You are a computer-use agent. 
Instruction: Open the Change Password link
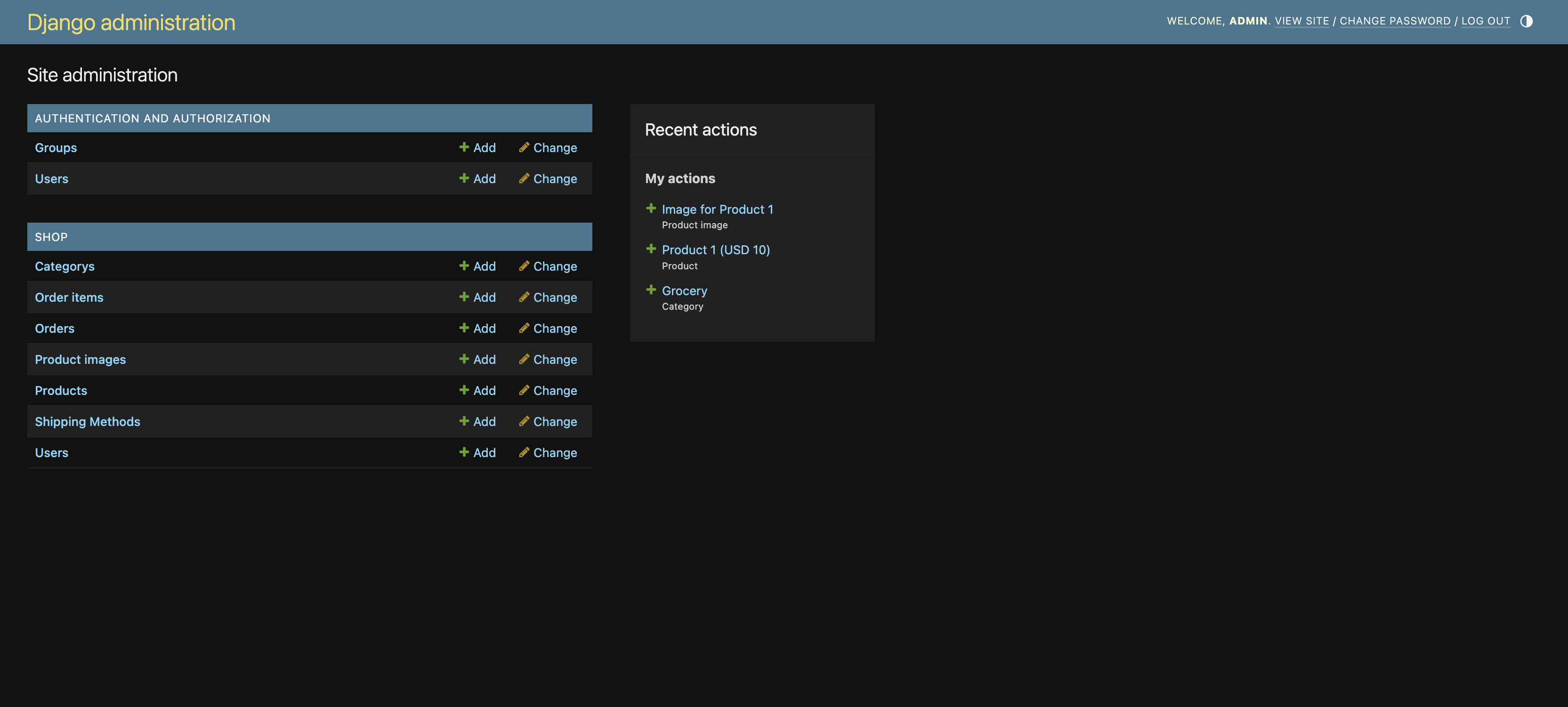point(1395,21)
